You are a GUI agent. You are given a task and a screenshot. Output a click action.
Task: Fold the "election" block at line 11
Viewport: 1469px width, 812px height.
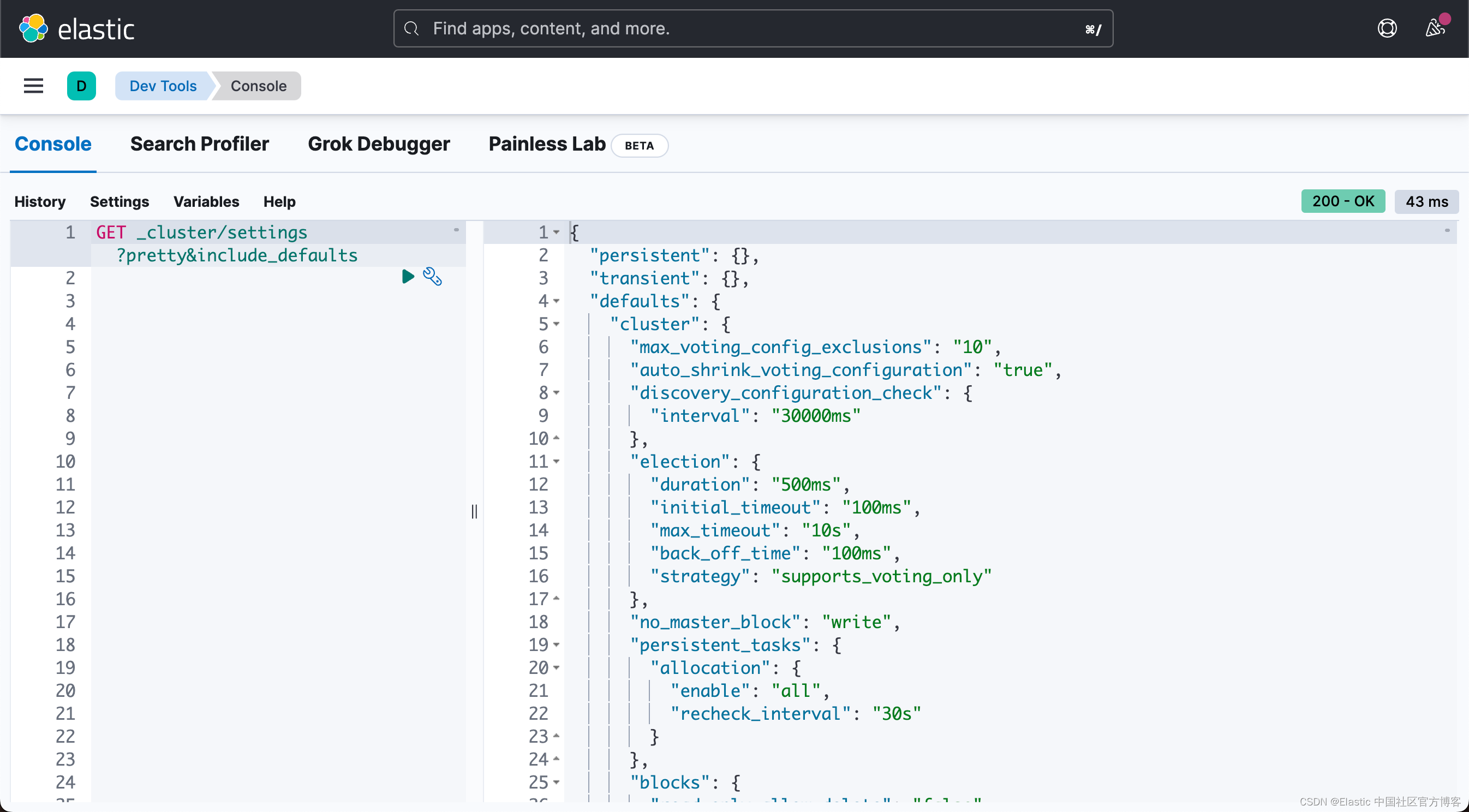click(556, 461)
